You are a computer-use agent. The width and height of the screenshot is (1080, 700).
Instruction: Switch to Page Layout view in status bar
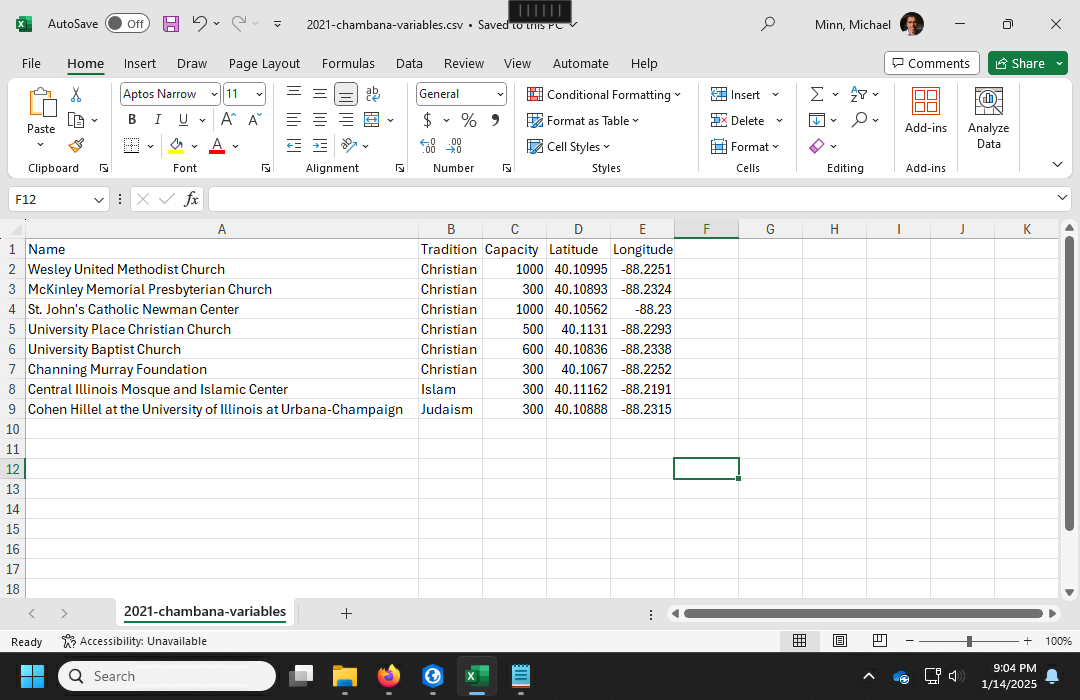tap(840, 641)
